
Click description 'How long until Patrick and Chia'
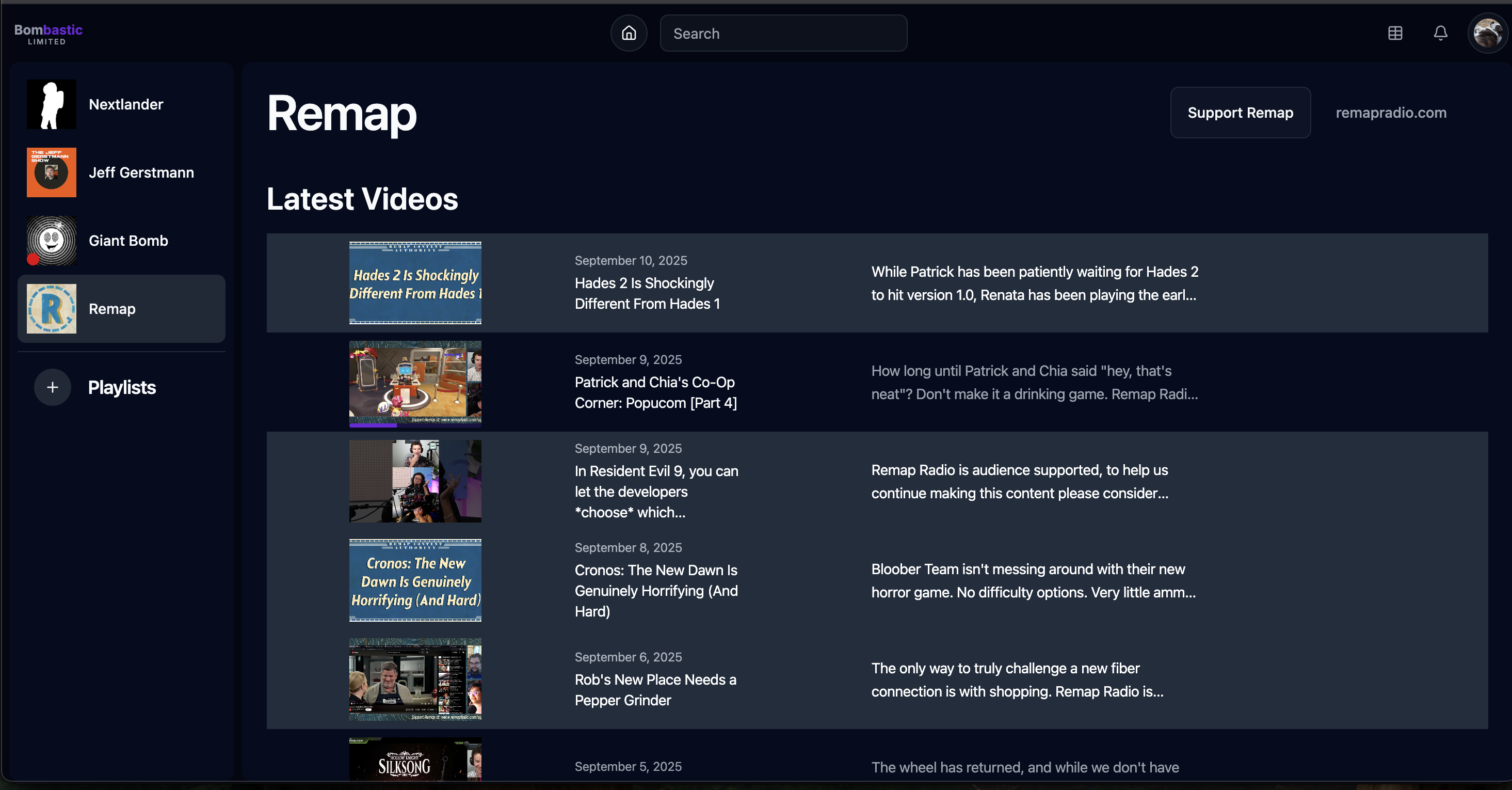[1035, 383]
